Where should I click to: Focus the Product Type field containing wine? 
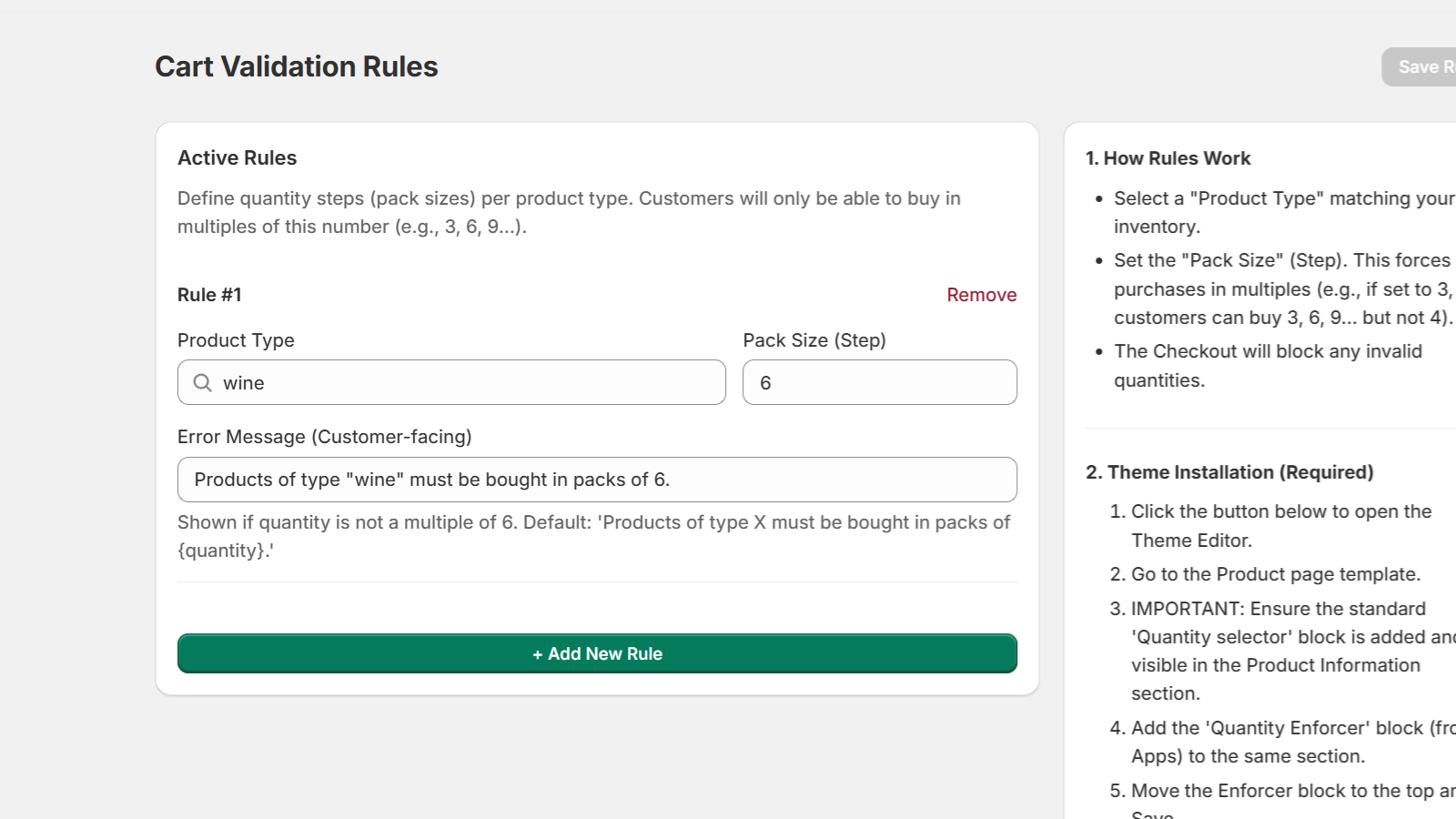464,383
